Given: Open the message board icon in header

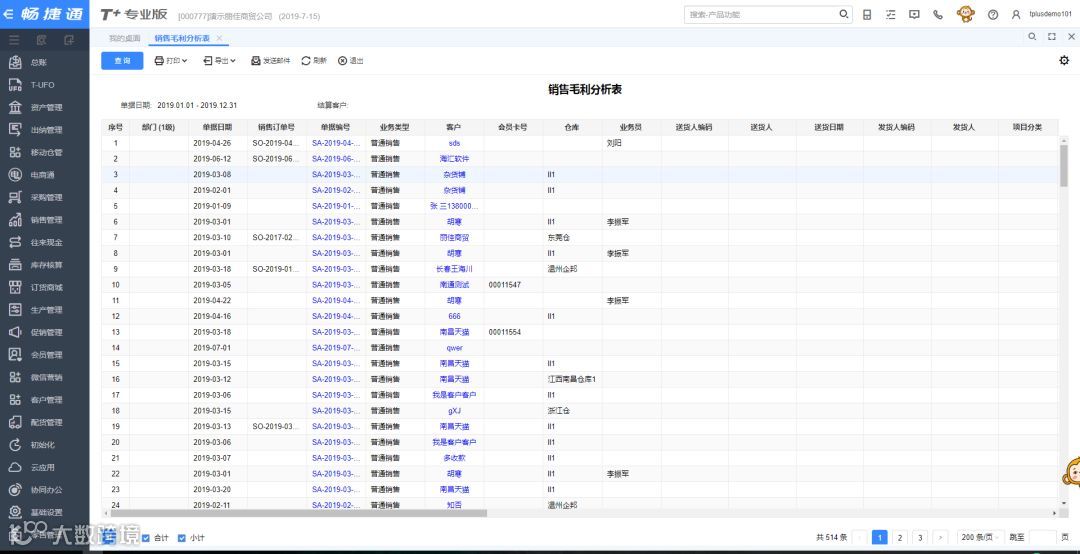Looking at the screenshot, I should 914,14.
